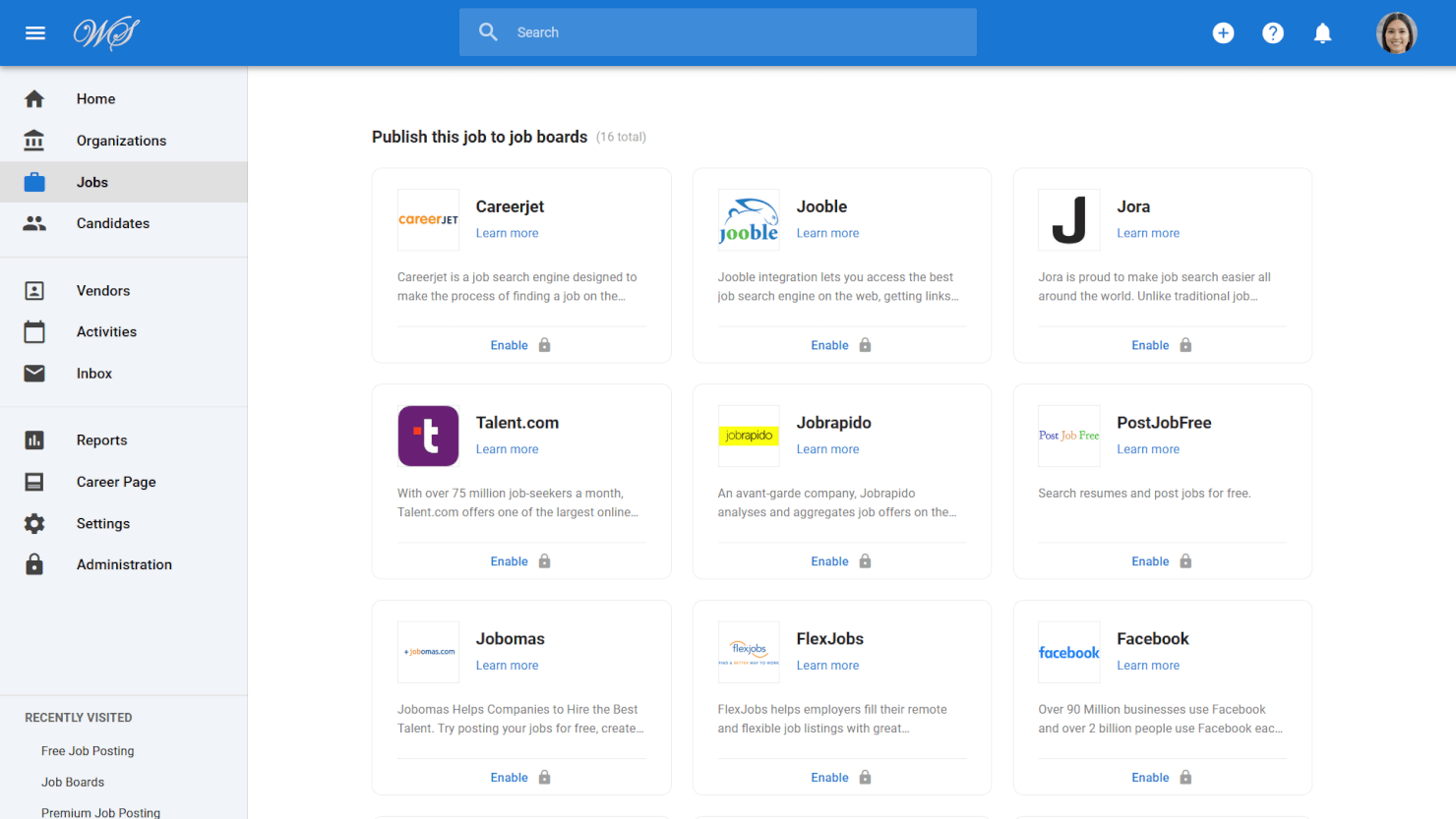Go to Home in sidebar
The height and width of the screenshot is (819, 1456).
pos(124,99)
